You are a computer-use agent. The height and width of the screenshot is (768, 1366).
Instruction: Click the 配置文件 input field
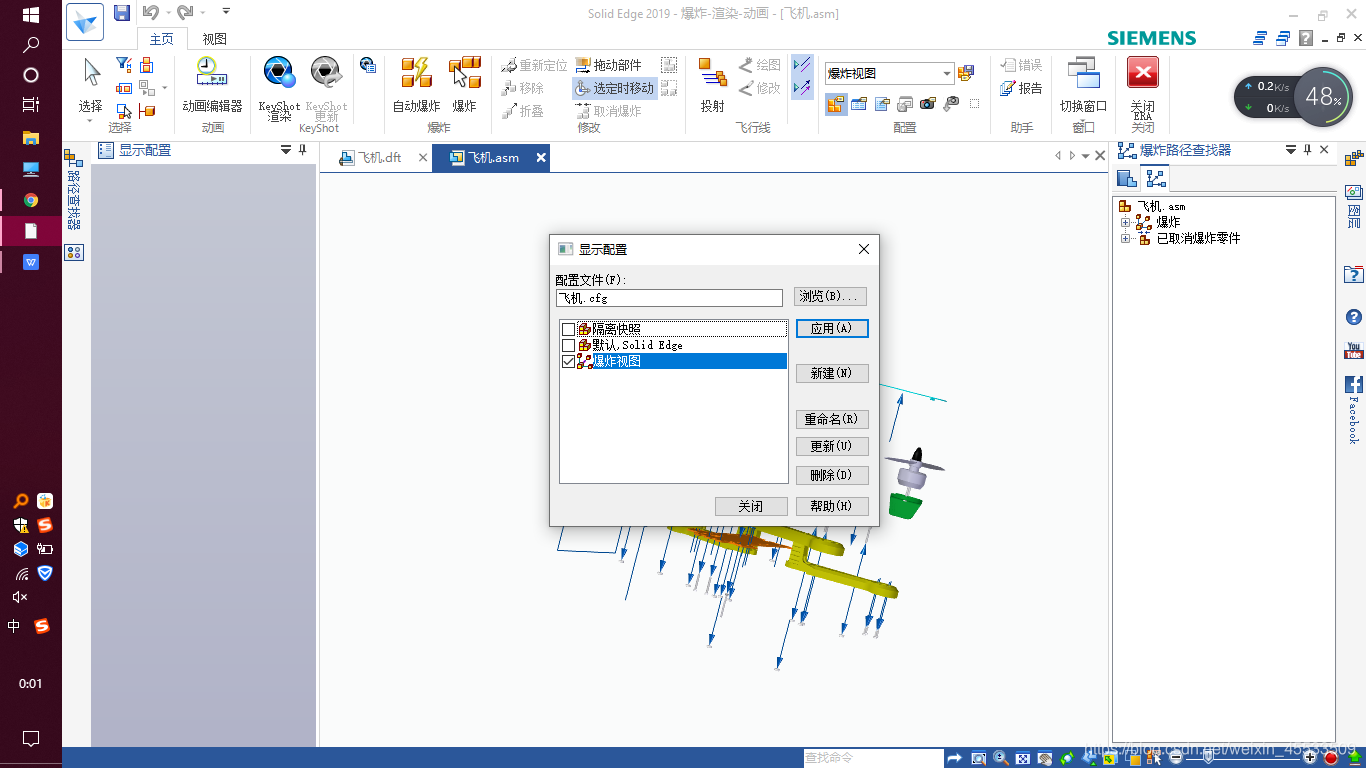point(669,298)
